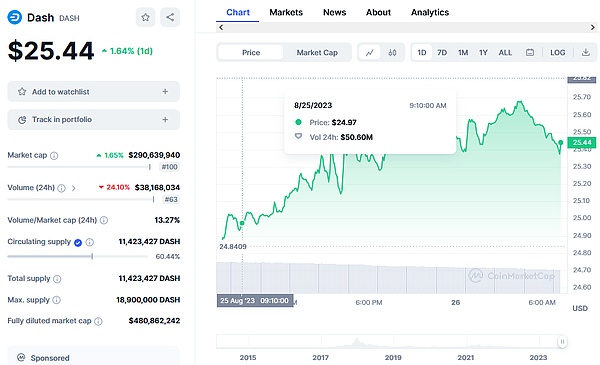Show Max. supply info icon
Screen dimensions: 600x365
point(57,300)
